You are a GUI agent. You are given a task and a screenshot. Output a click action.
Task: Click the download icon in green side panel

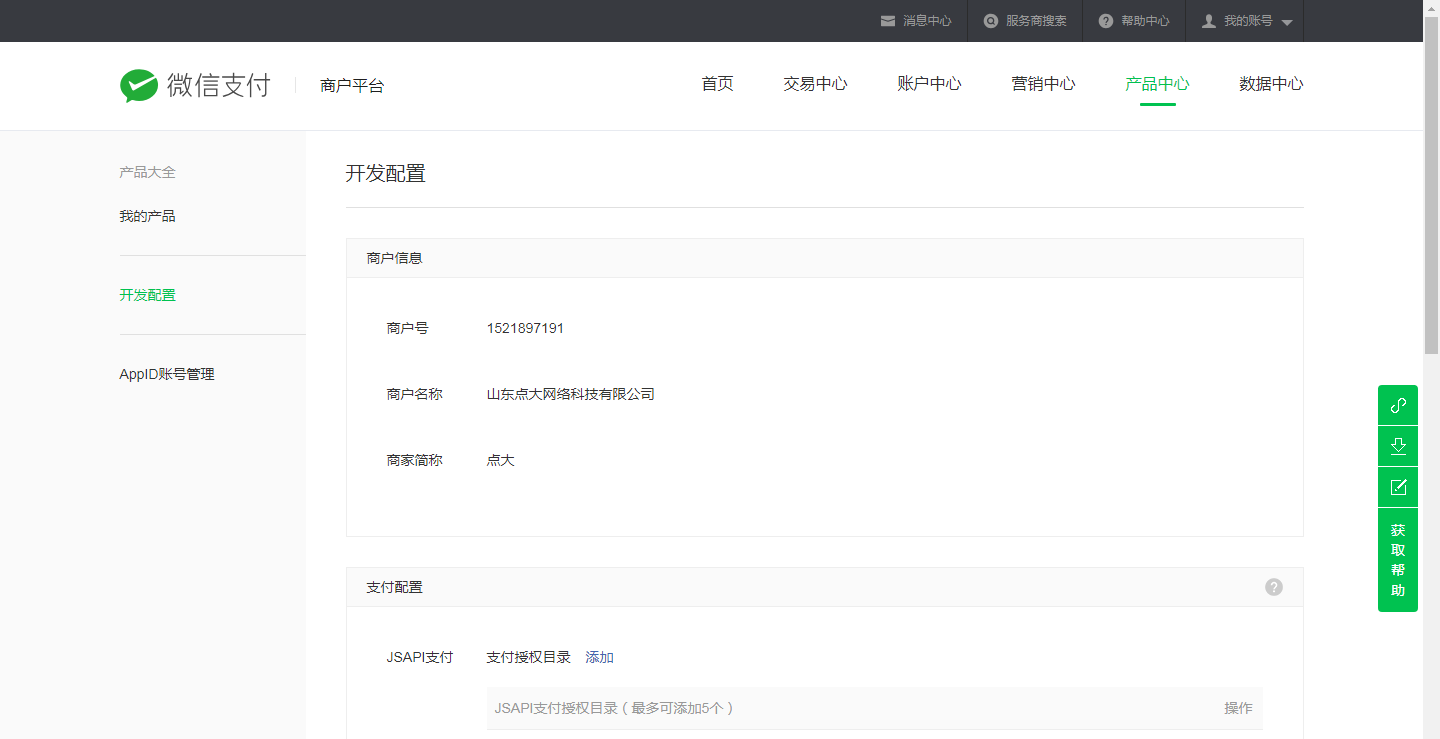click(x=1398, y=446)
